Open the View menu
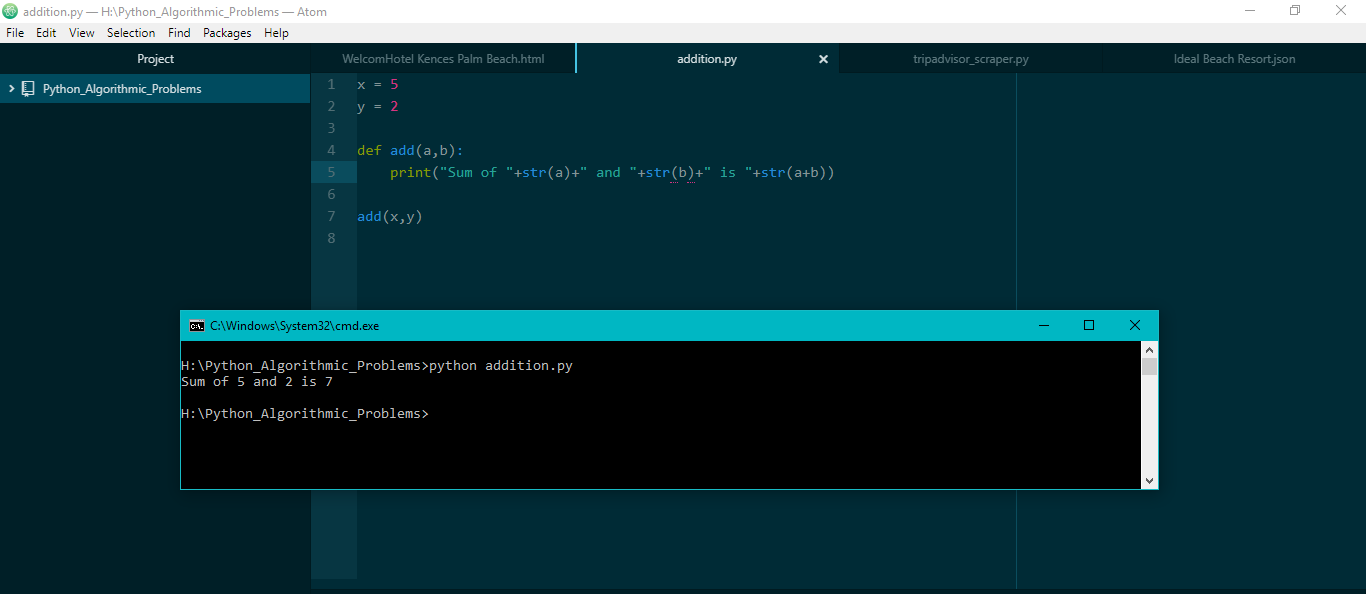 (81, 32)
